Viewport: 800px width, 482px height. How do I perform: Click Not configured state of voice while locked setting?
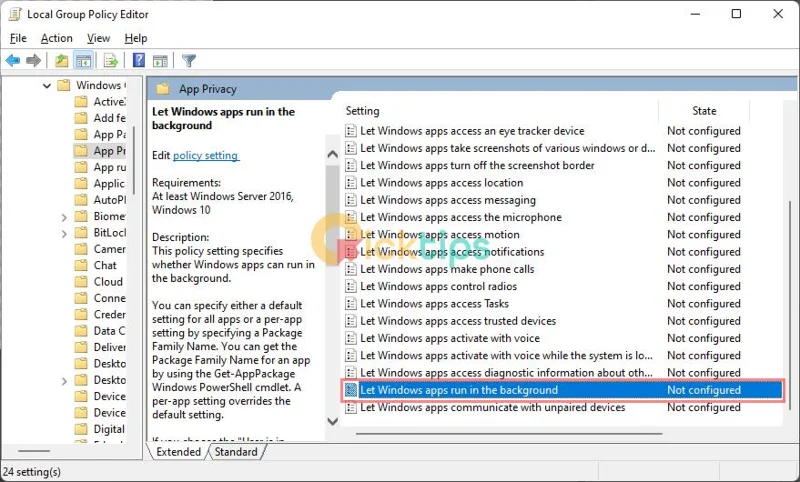(704, 356)
